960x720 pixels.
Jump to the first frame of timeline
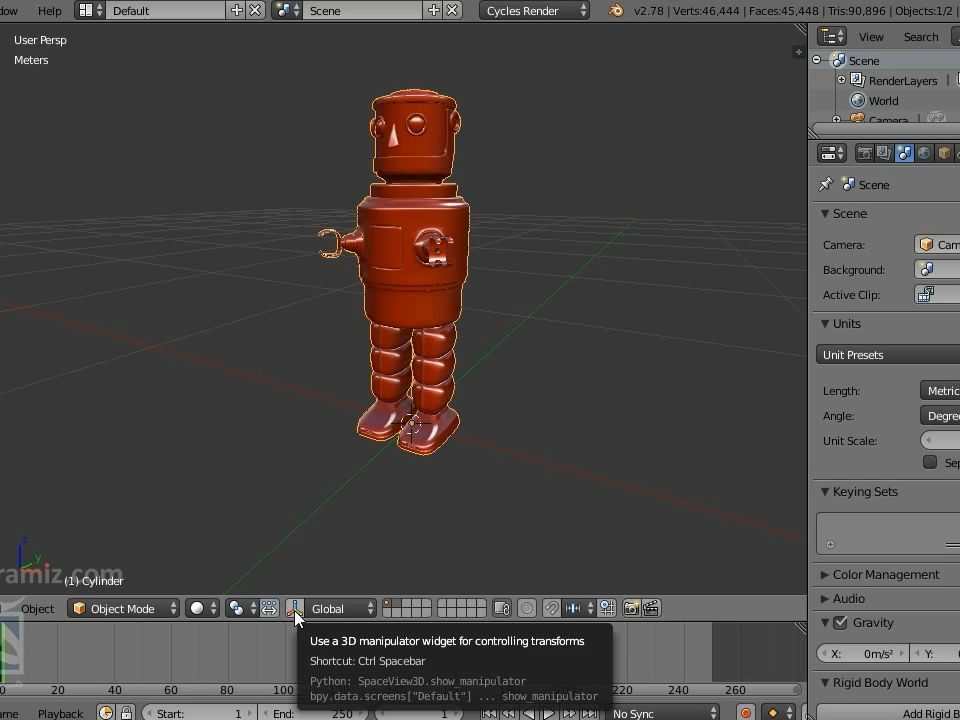coord(489,714)
